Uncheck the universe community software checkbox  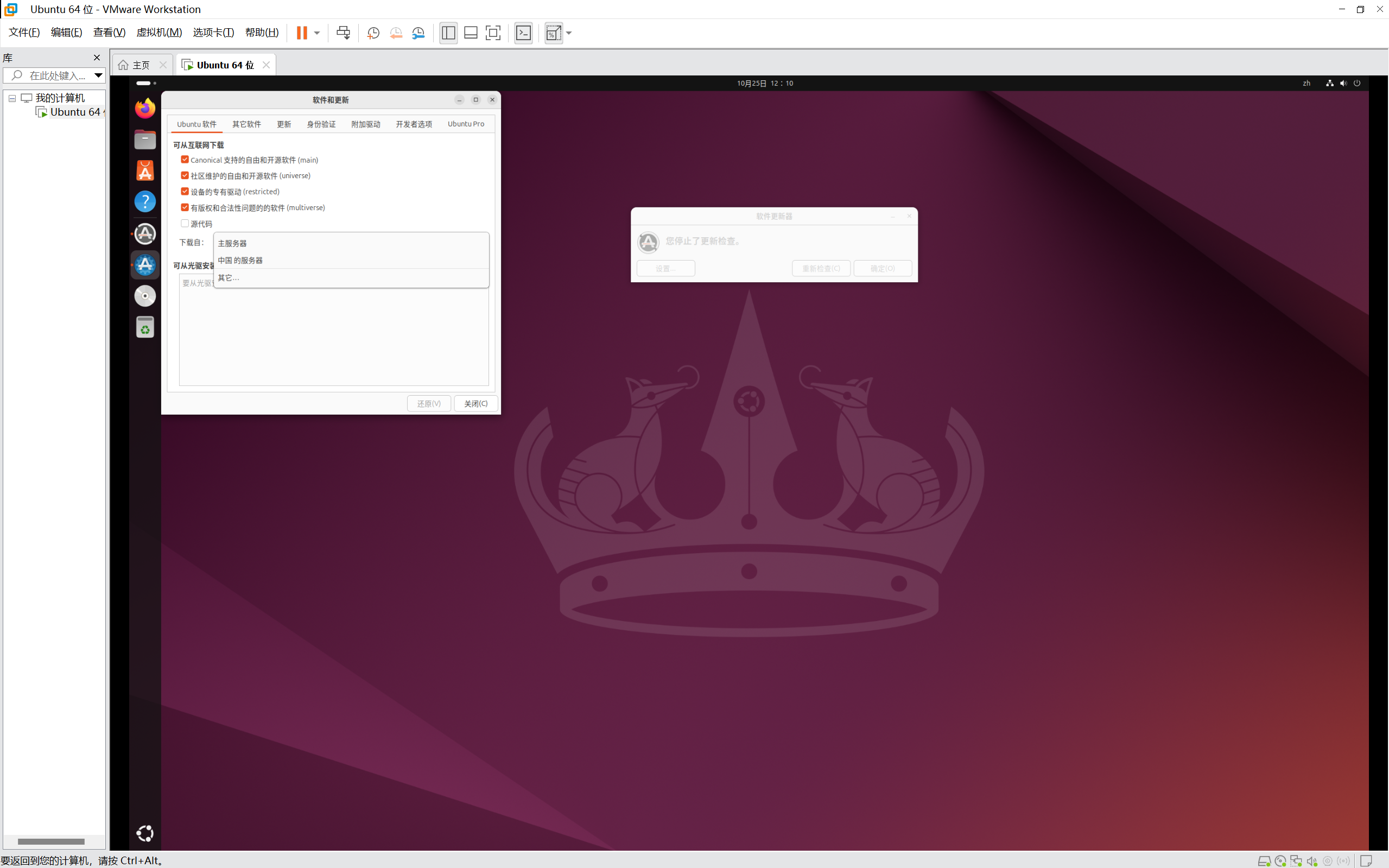185,176
